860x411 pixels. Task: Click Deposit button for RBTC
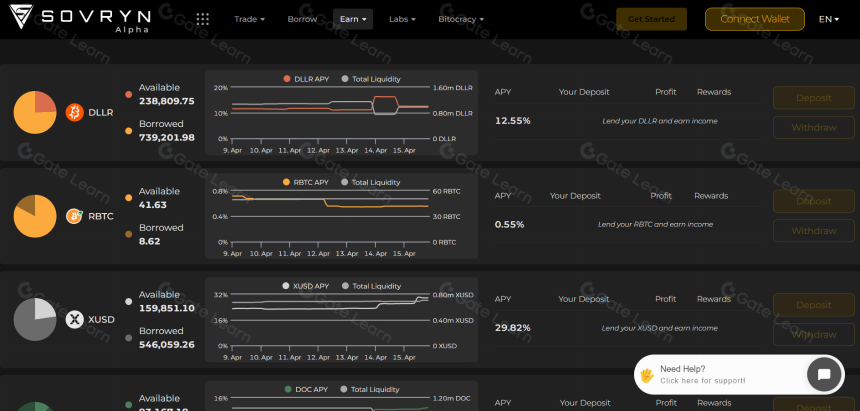(x=814, y=201)
